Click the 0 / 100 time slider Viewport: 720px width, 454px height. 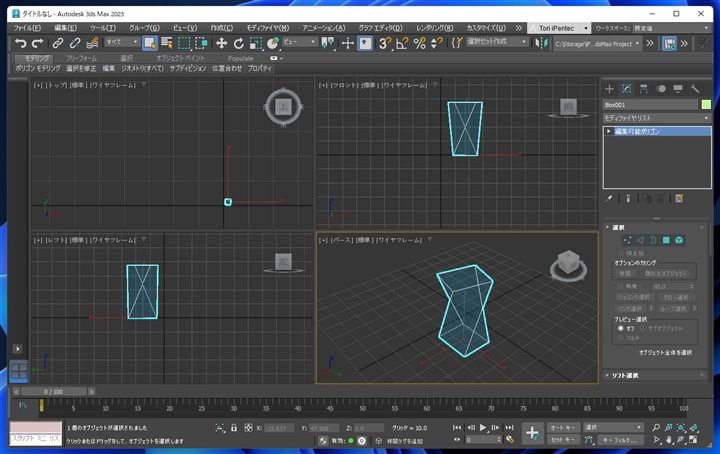click(x=53, y=392)
